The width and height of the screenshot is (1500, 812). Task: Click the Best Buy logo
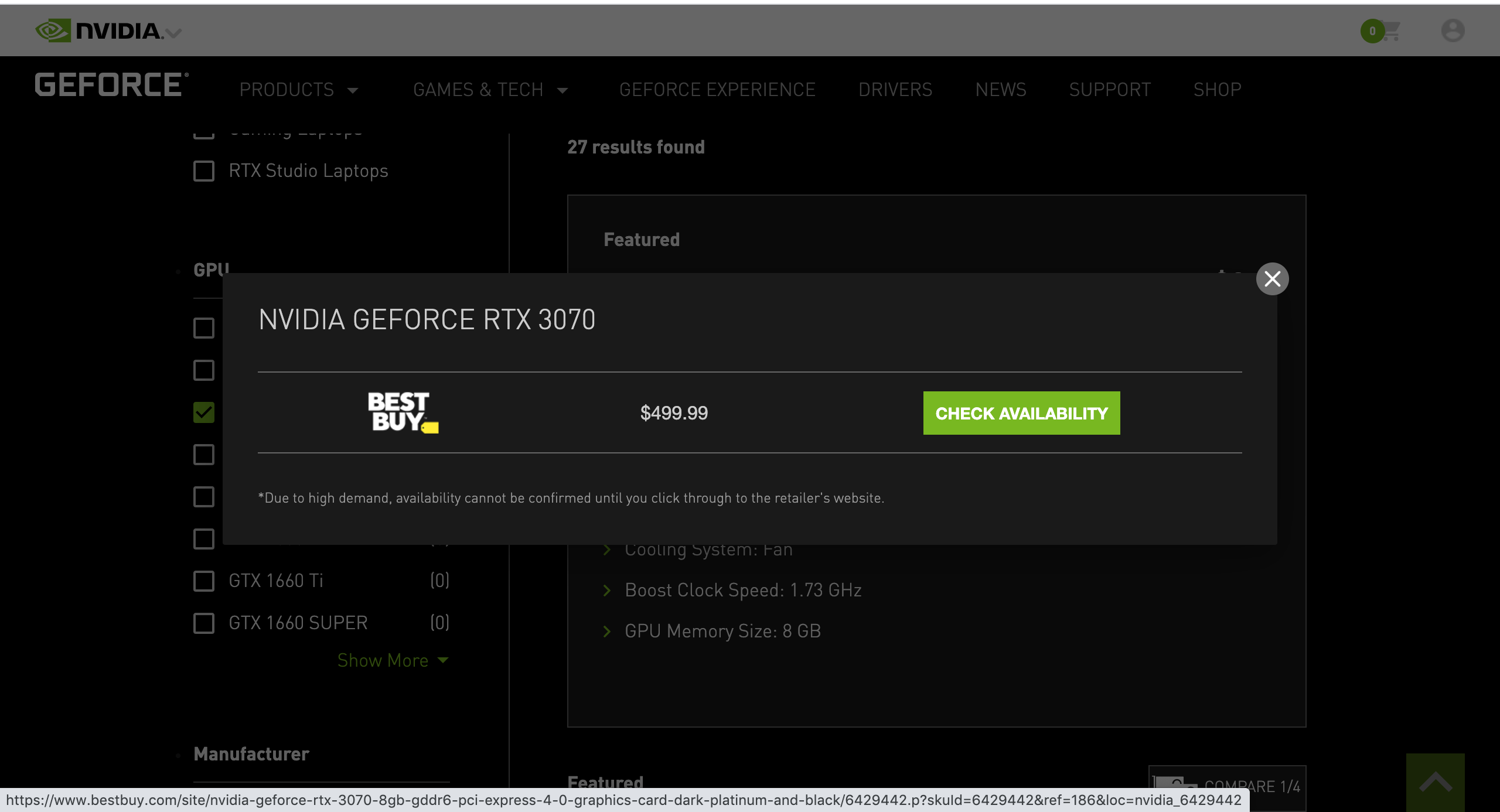(403, 412)
